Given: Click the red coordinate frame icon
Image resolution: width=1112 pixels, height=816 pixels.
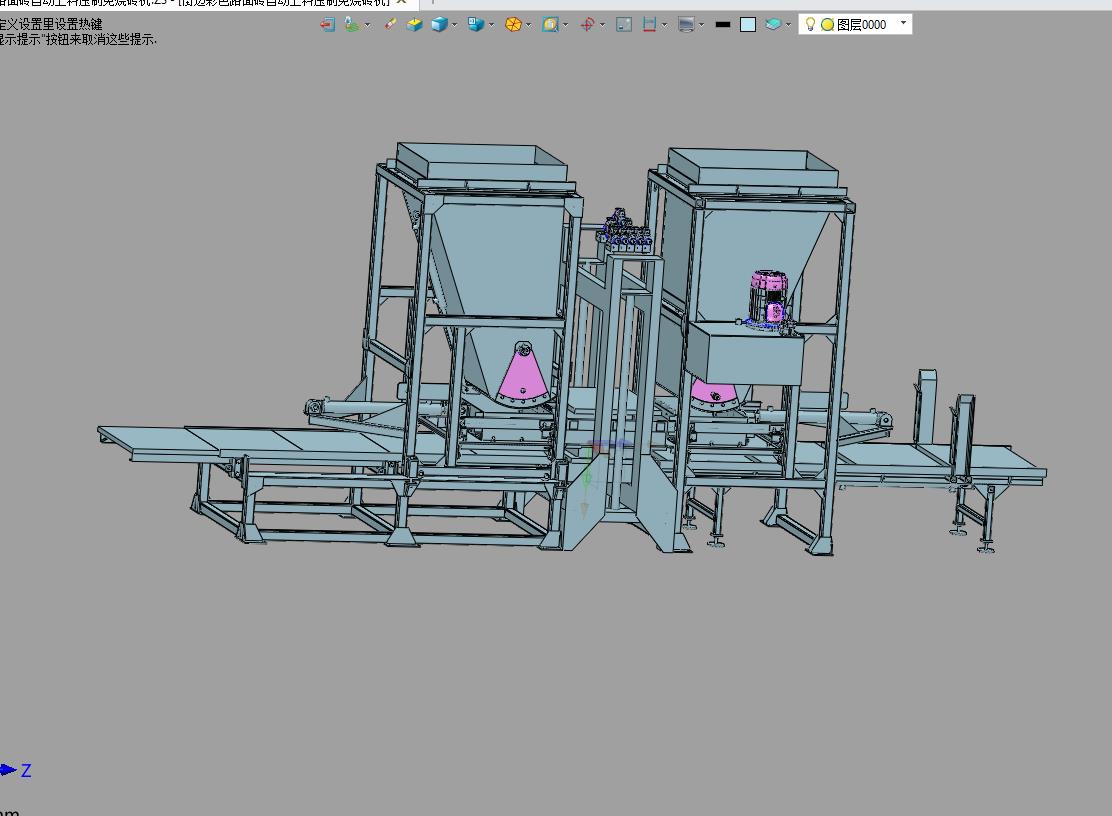Looking at the screenshot, I should (x=587, y=25).
